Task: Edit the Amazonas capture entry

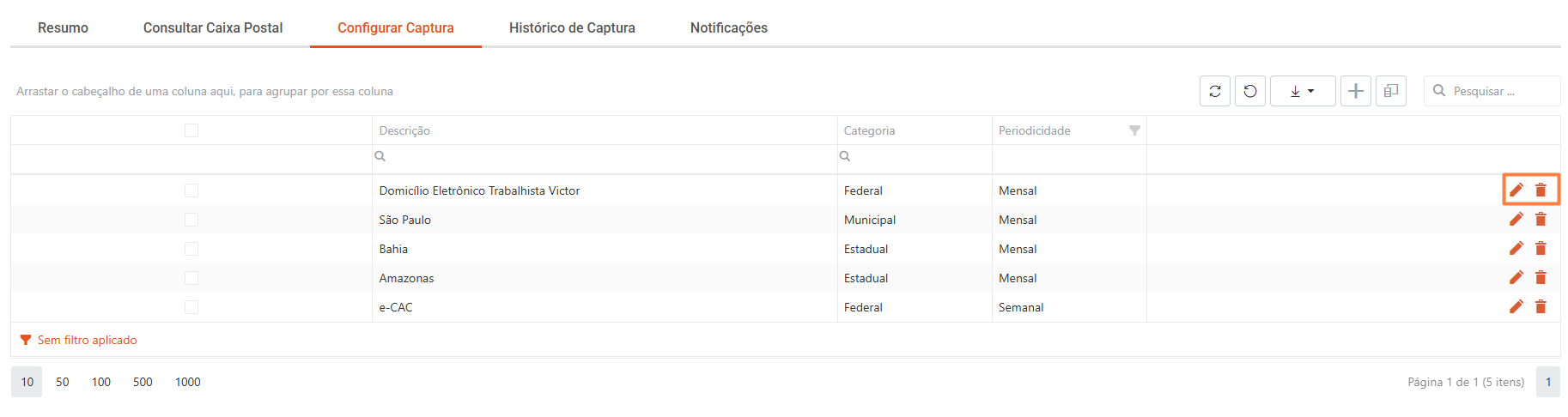Action: [1516, 277]
